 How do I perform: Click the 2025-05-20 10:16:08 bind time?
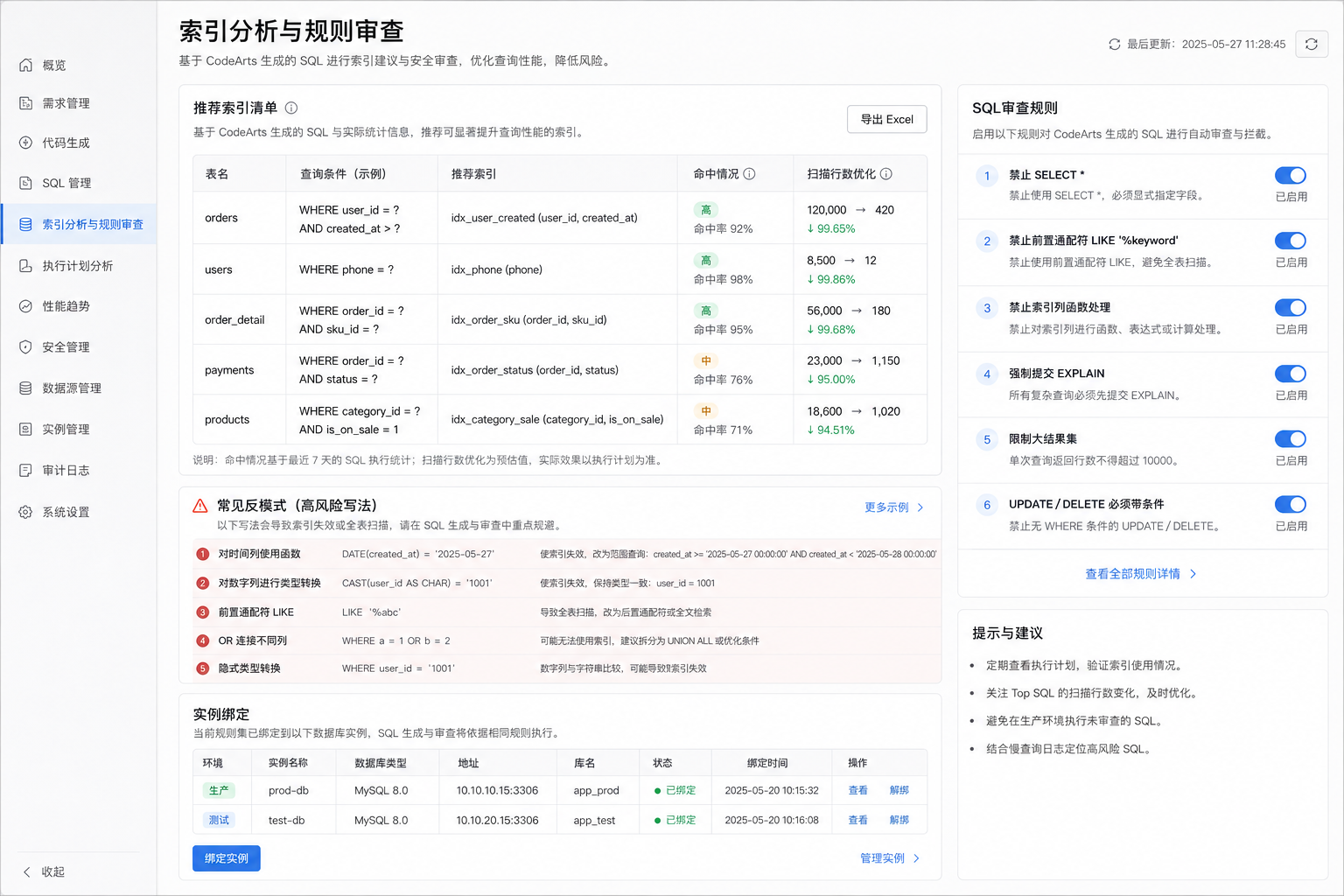tap(772, 820)
